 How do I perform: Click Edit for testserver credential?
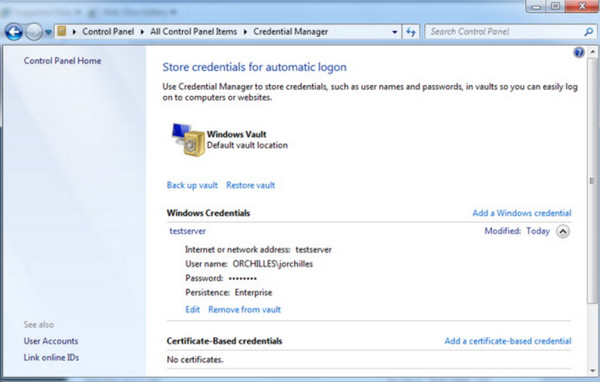click(x=192, y=309)
